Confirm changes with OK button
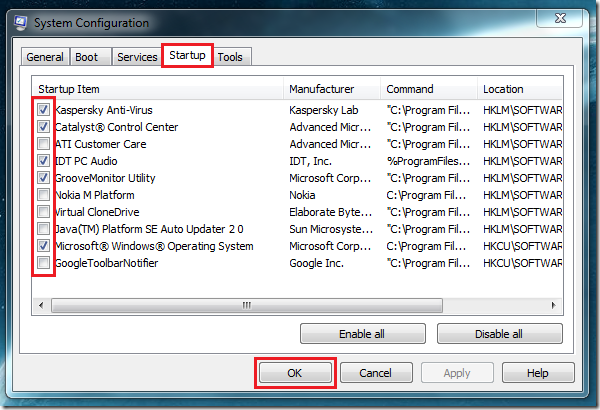Image resolution: width=600 pixels, height=410 pixels. click(x=295, y=373)
